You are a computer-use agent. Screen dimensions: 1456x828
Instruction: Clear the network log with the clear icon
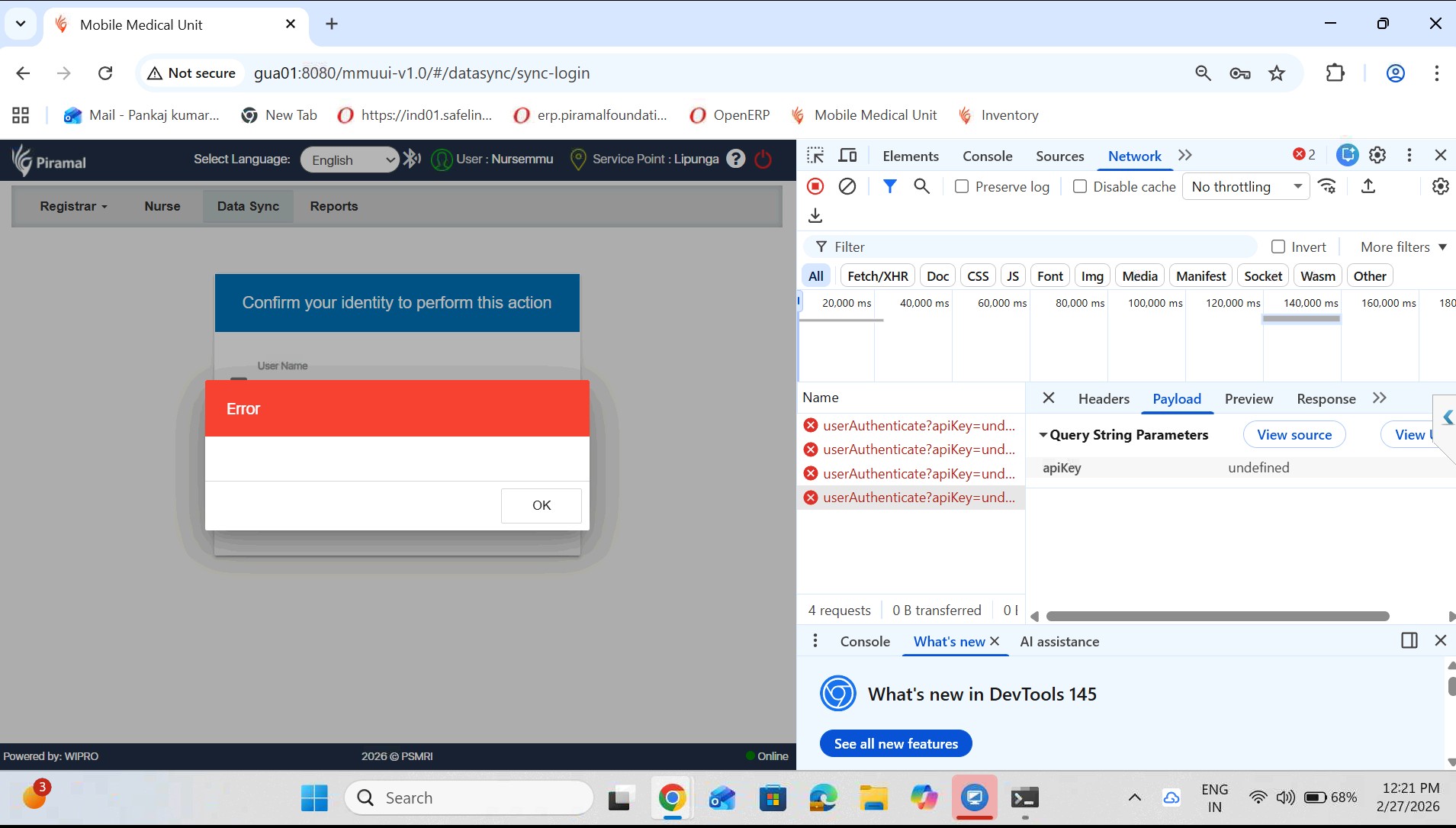point(847,186)
